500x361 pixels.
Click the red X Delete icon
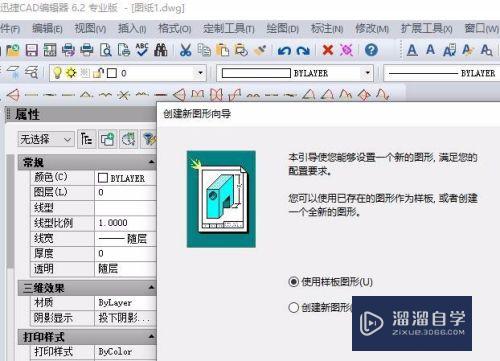click(x=328, y=50)
